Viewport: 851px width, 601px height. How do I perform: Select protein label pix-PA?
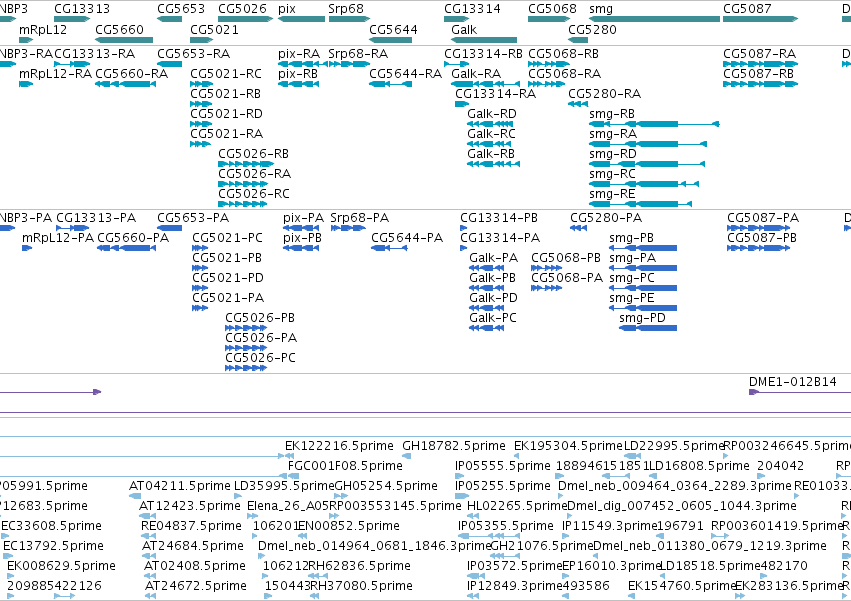coord(303,218)
